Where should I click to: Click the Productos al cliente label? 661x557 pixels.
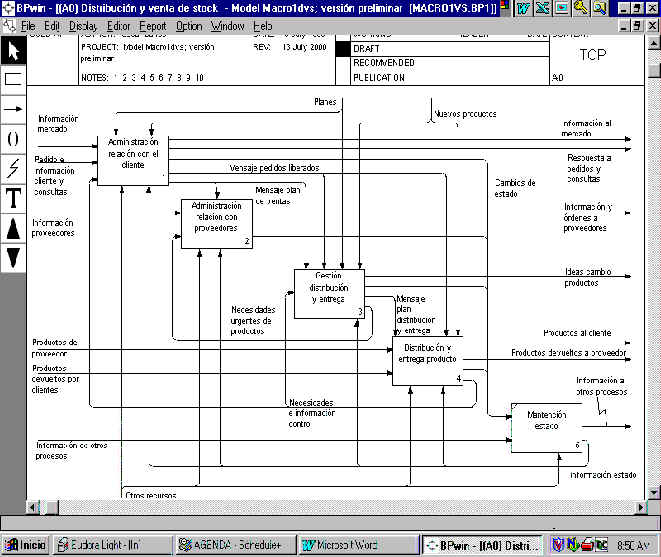[577, 333]
